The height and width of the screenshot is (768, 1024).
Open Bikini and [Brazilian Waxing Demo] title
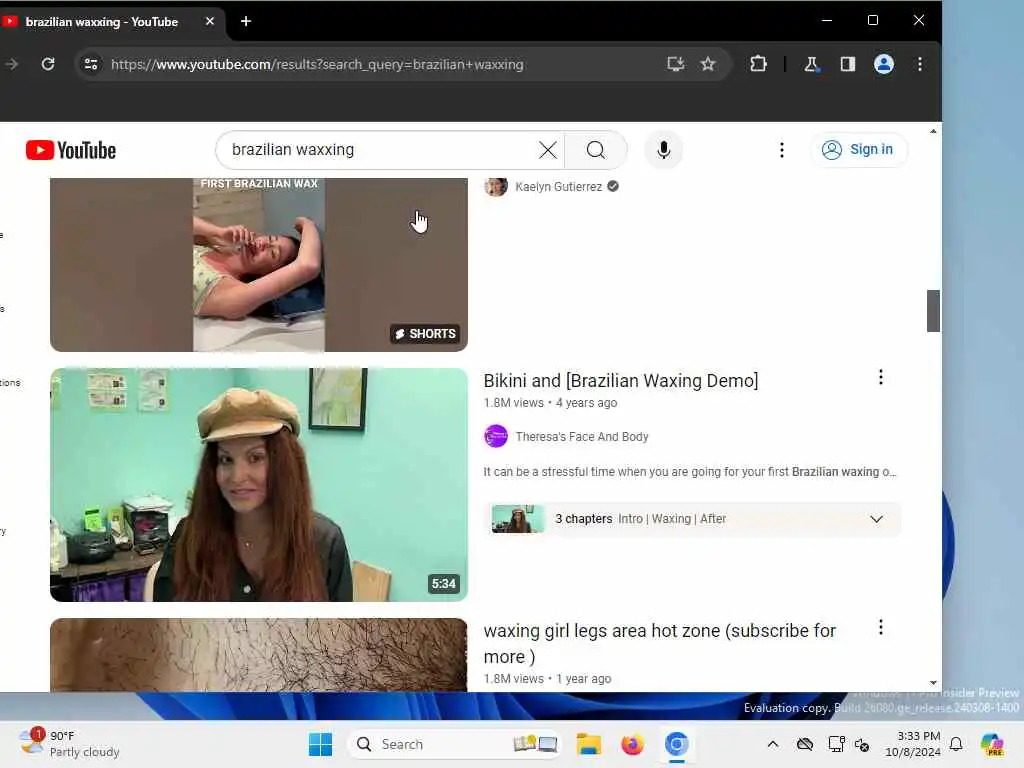coord(620,381)
